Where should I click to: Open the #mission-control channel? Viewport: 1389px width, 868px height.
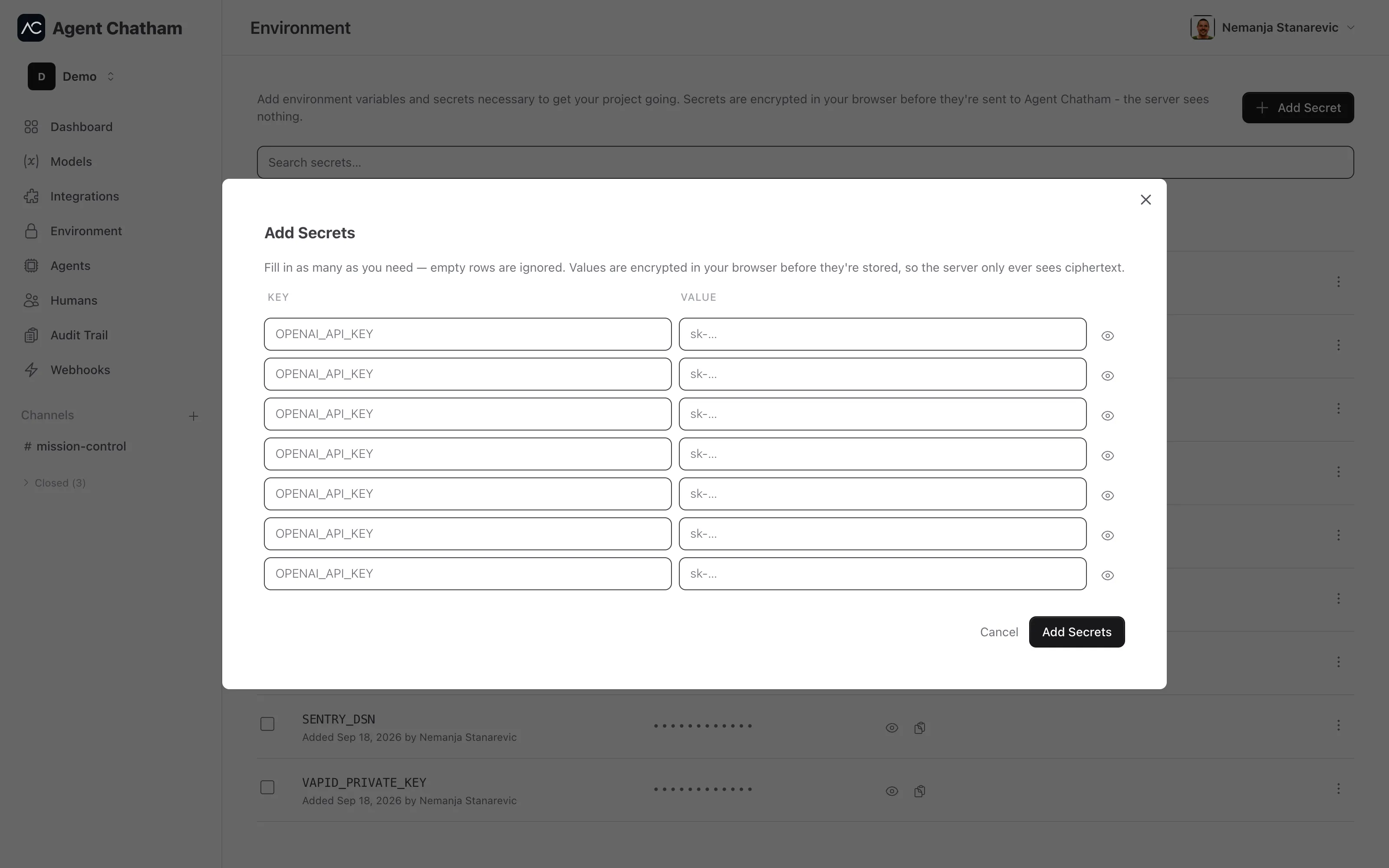point(75,446)
